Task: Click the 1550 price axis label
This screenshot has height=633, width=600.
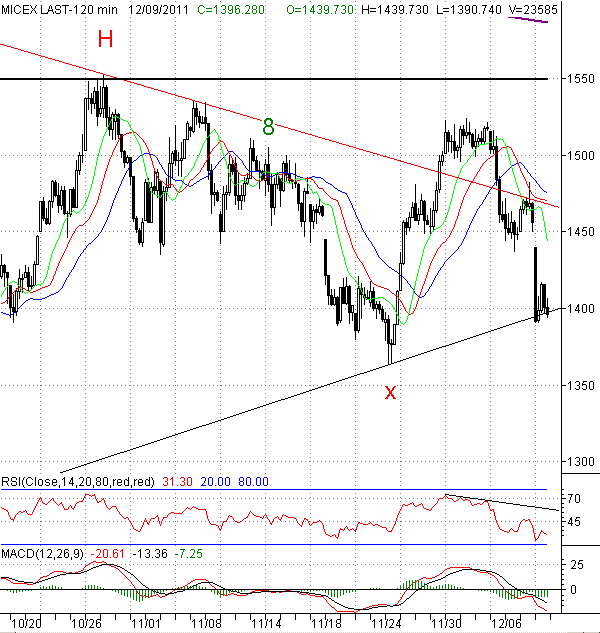Action: (581, 79)
